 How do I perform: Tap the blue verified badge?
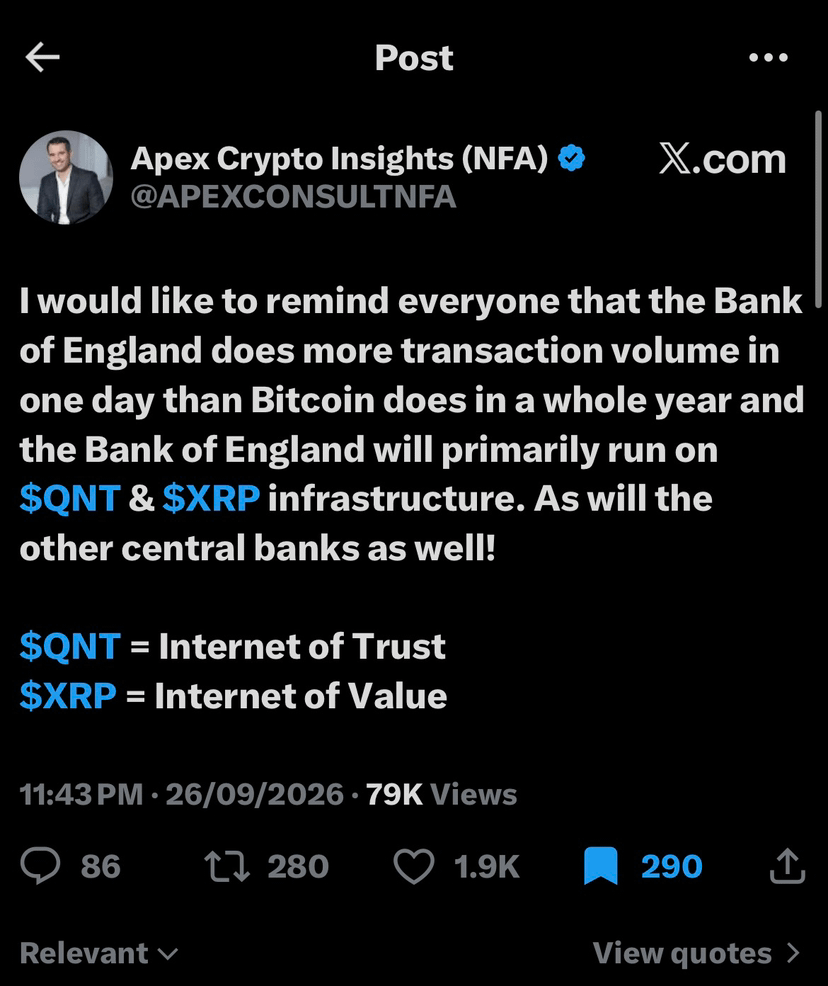pyautogui.click(x=571, y=158)
